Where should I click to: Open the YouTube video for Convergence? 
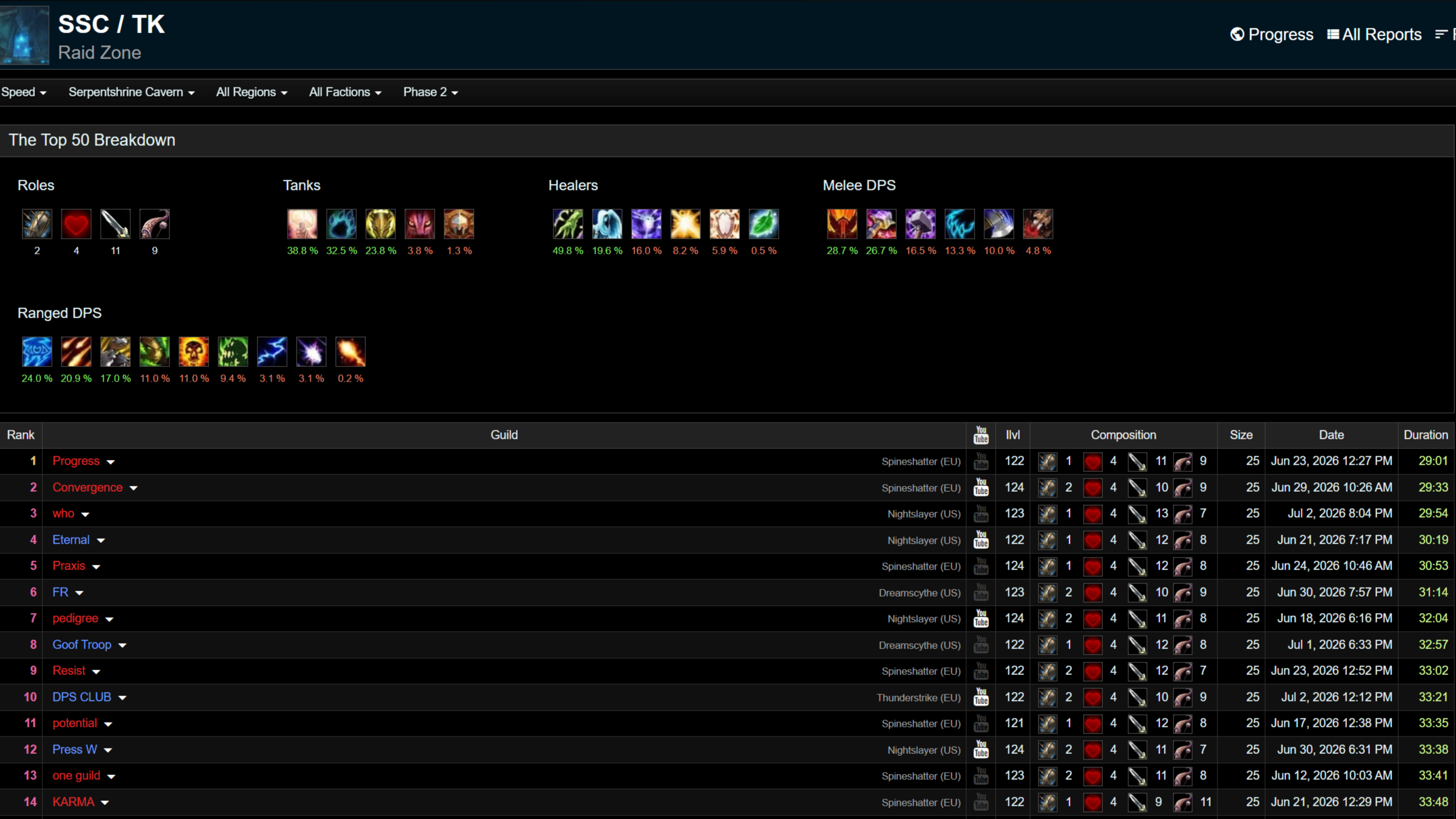click(x=981, y=488)
